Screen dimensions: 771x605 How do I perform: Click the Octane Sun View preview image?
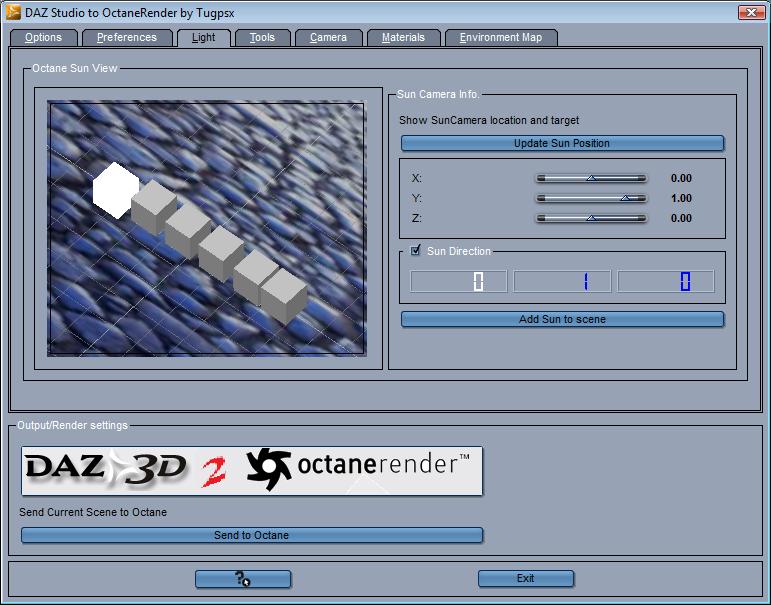(207, 228)
